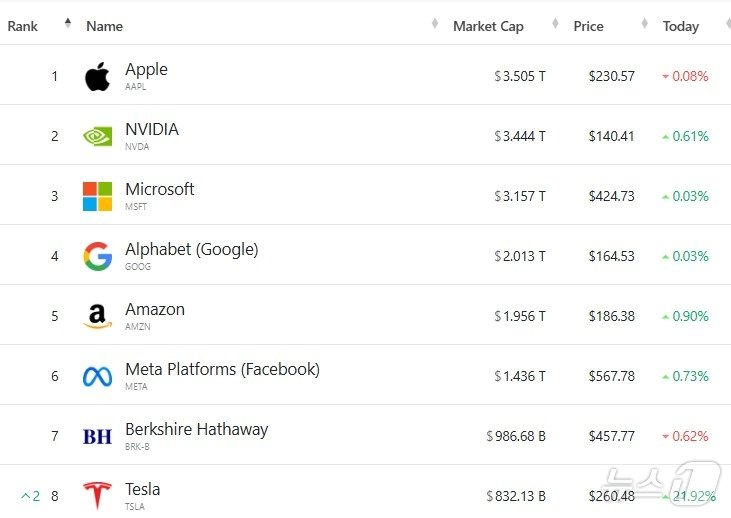The image size is (731, 518).
Task: Click the Tesla logo icon
Action: (97, 496)
